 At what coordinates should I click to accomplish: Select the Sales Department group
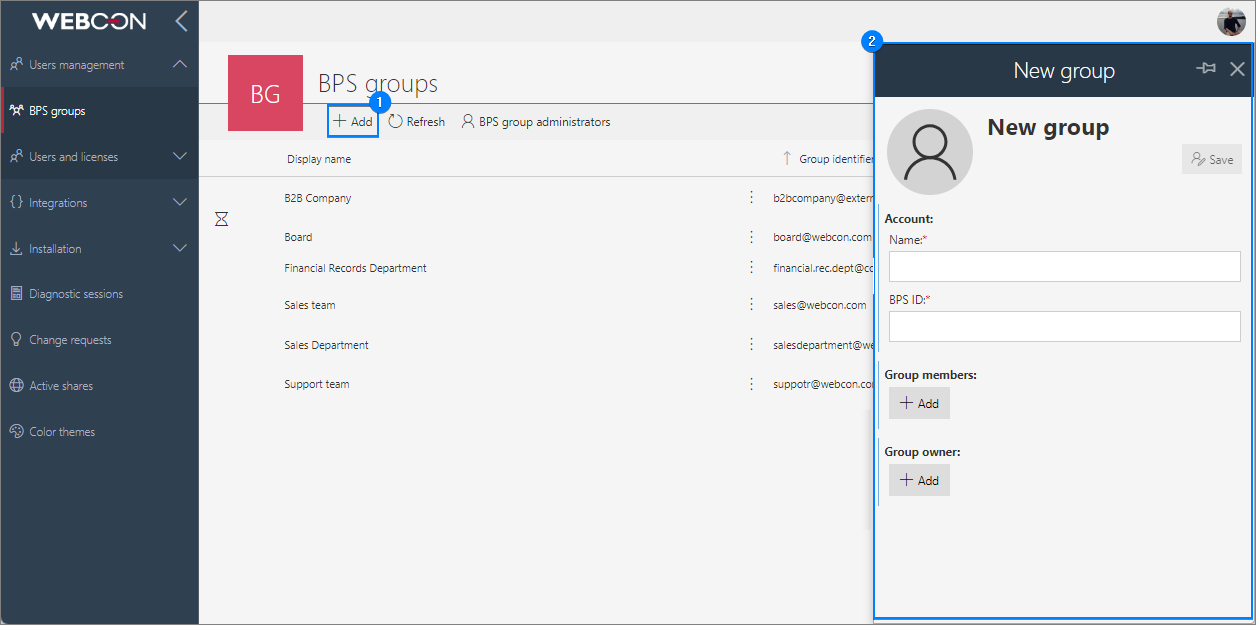[326, 345]
